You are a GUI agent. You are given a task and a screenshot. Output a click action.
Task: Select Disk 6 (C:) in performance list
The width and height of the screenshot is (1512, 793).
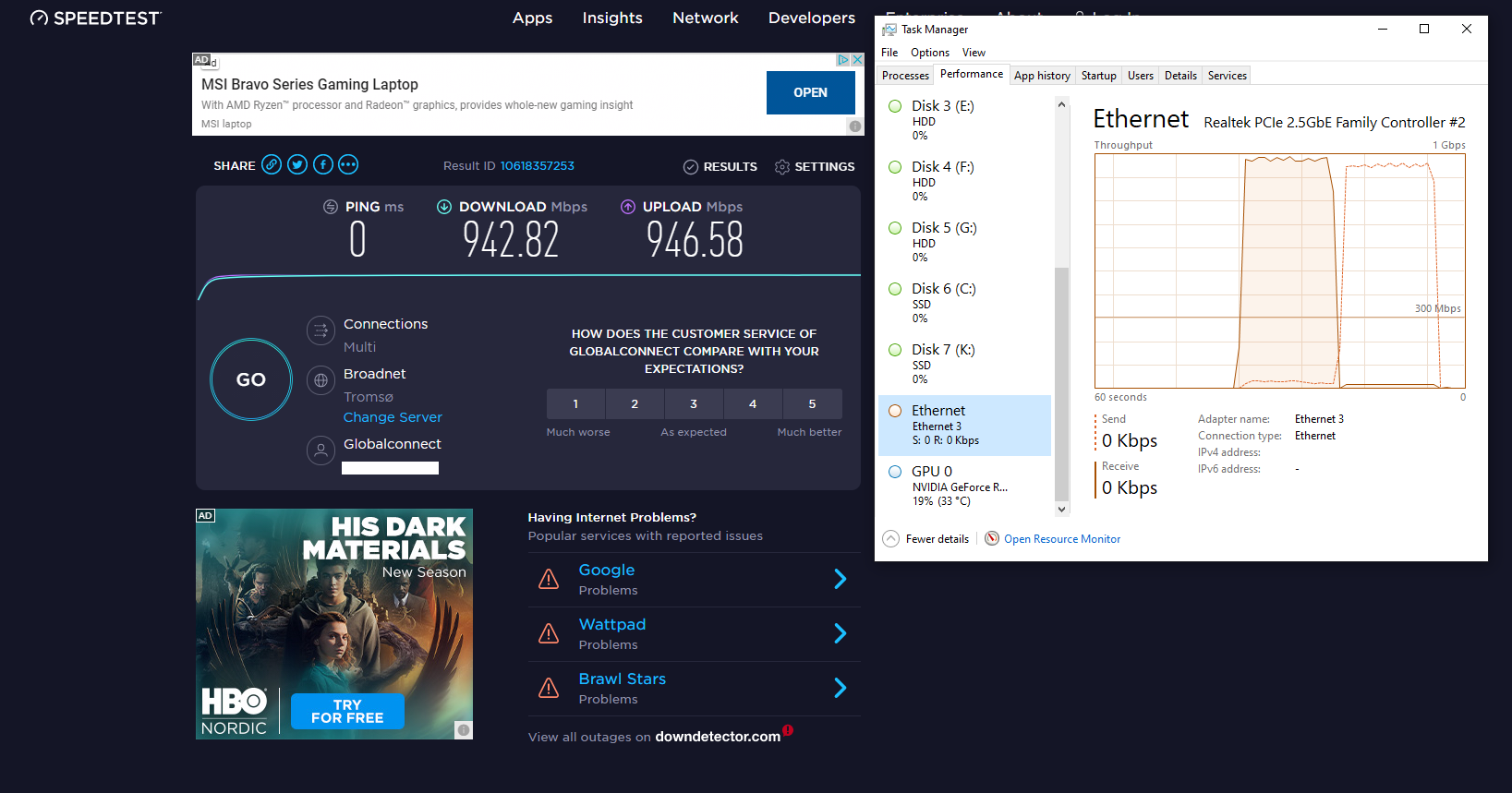click(964, 303)
